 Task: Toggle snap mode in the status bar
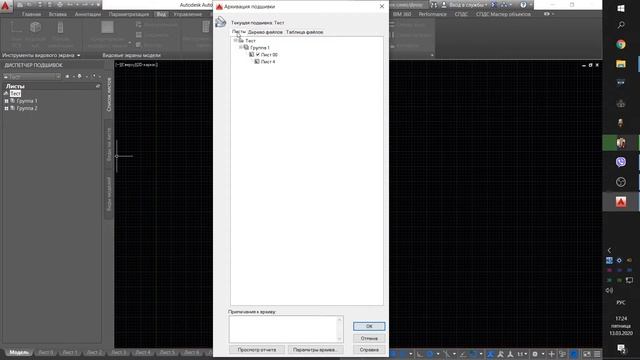point(403,354)
